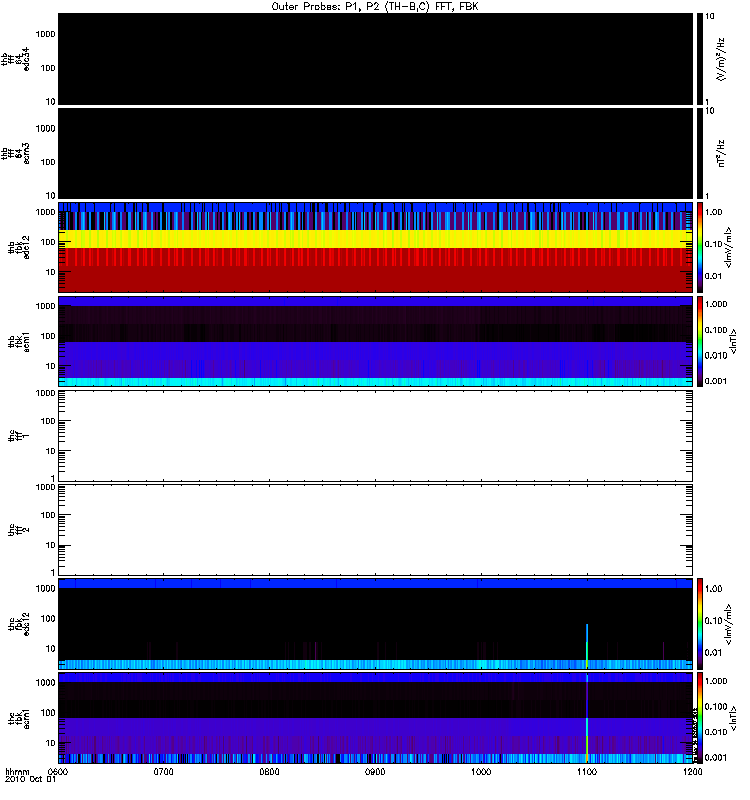Image resolution: width=750 pixels, height=800 pixels.
Task: Click the plot title "Outer Probes: P1, P2 (TH-B,C) FFT, FBK"
Action: [375, 7]
